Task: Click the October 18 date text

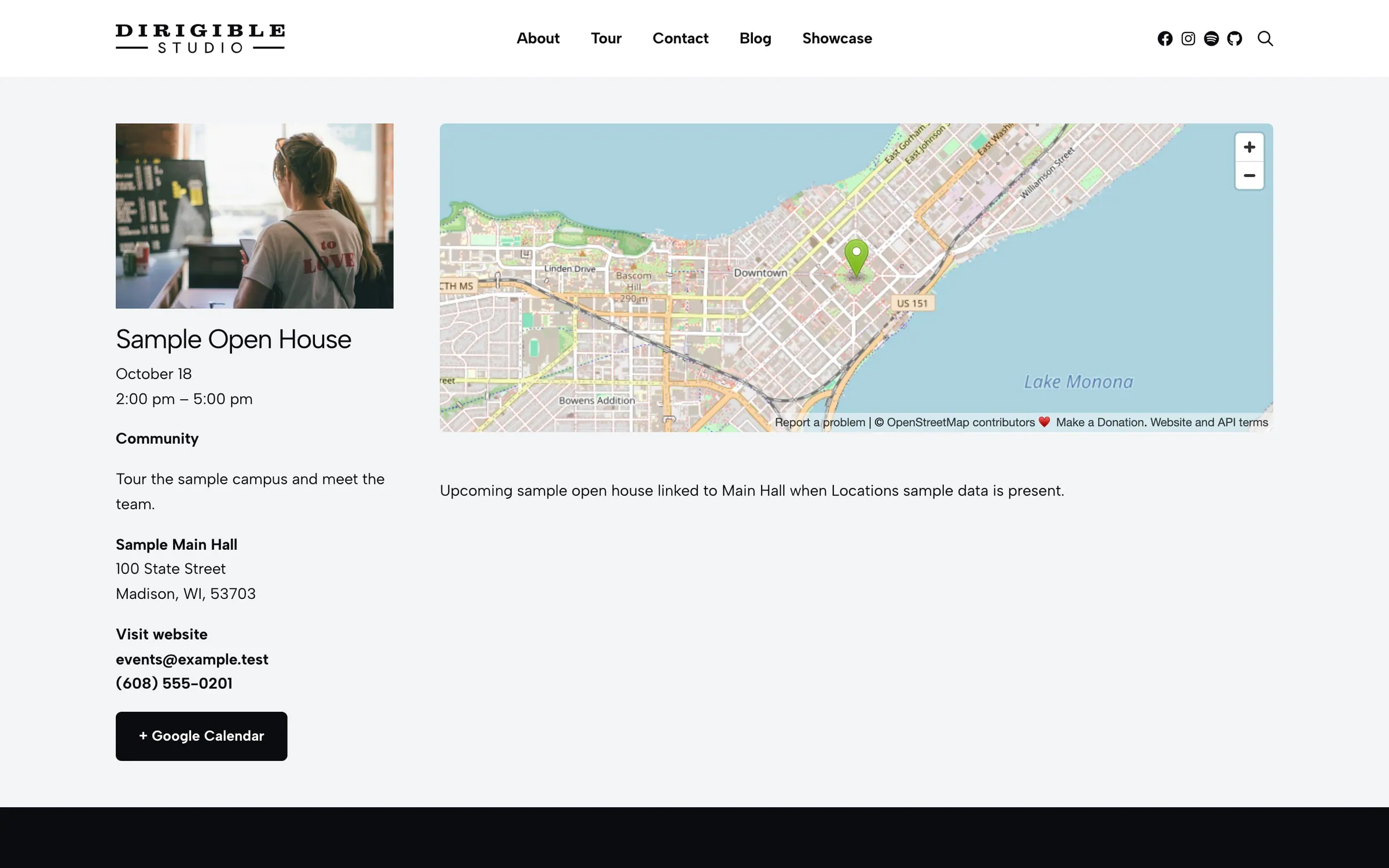Action: [x=153, y=374]
